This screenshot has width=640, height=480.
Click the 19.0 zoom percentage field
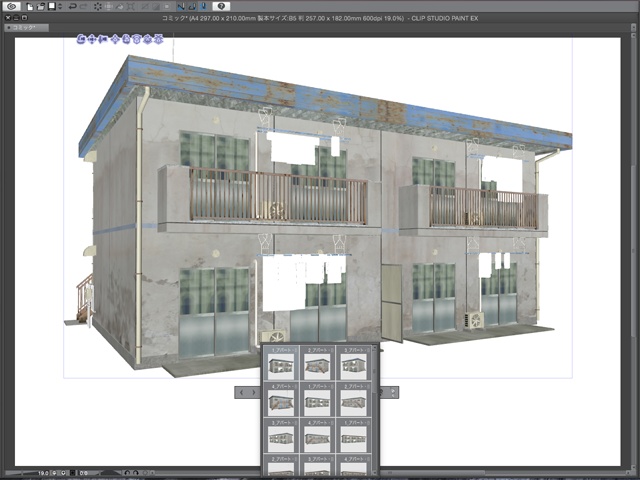[x=43, y=473]
